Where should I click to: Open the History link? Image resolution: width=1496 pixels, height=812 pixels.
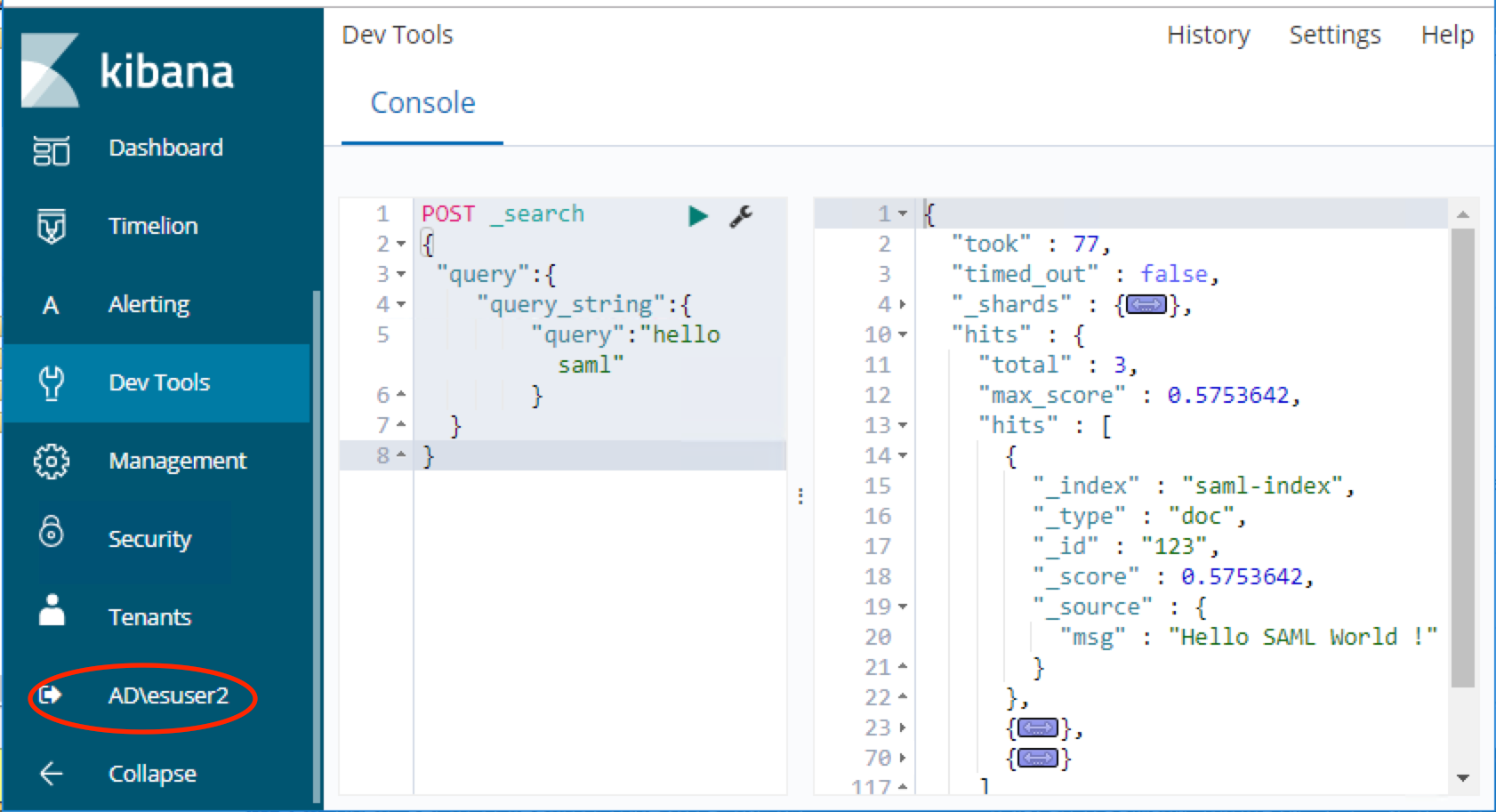(x=1208, y=35)
